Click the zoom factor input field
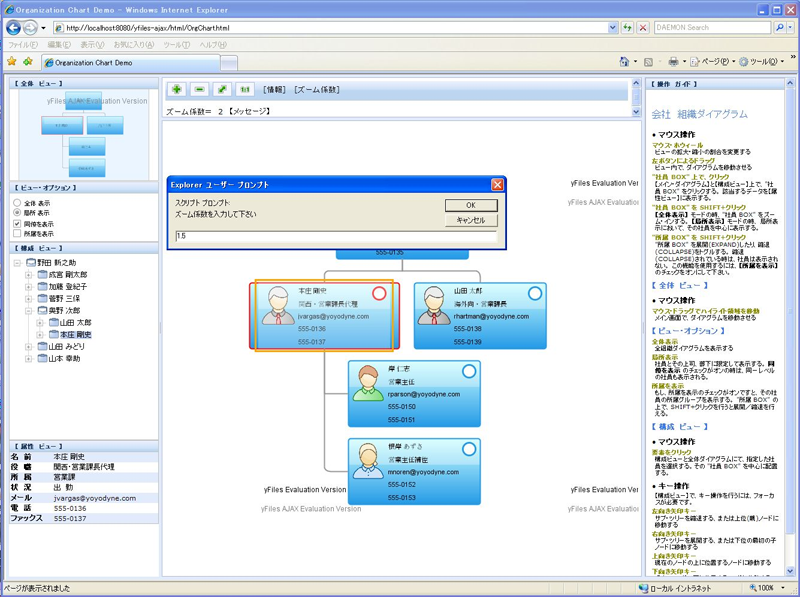The height and width of the screenshot is (597, 800). point(334,236)
